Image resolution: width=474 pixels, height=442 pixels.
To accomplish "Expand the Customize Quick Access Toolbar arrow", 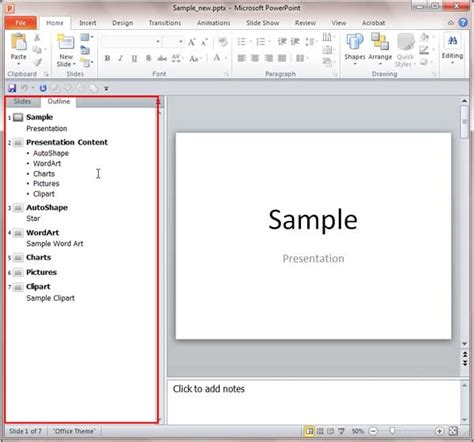I will pos(106,89).
